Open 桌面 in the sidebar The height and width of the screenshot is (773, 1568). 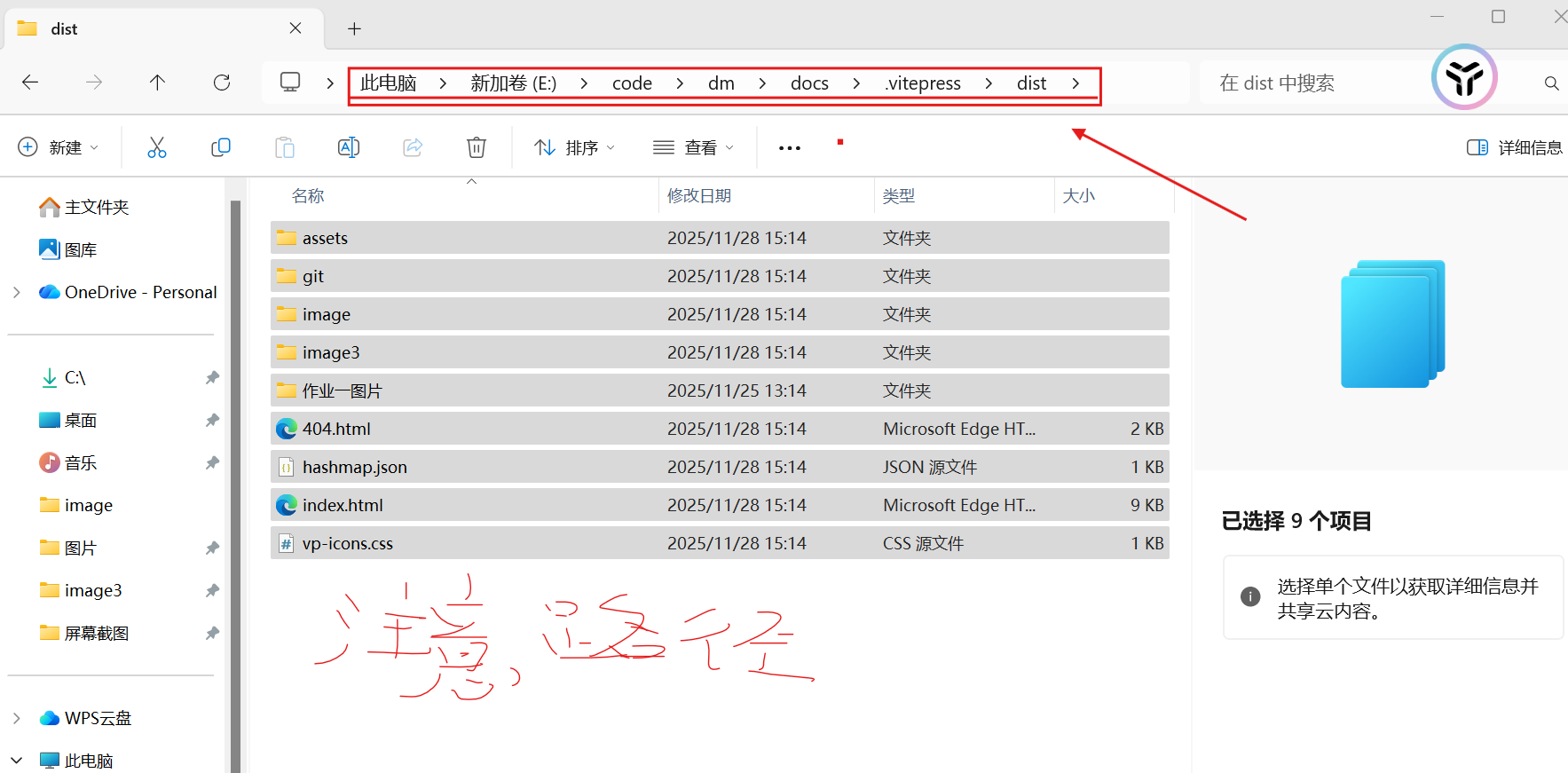click(x=68, y=420)
